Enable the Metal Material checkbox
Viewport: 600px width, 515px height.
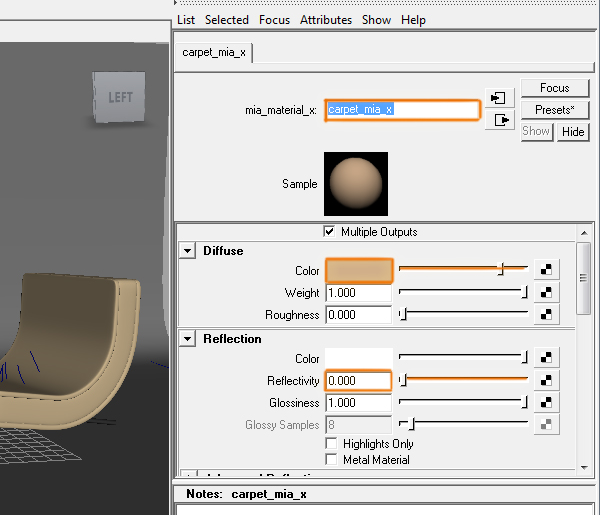[x=331, y=459]
